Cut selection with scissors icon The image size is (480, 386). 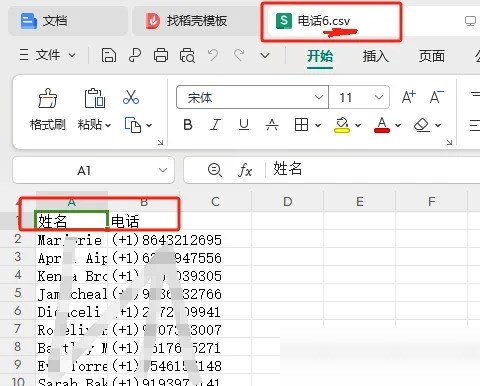(131, 97)
